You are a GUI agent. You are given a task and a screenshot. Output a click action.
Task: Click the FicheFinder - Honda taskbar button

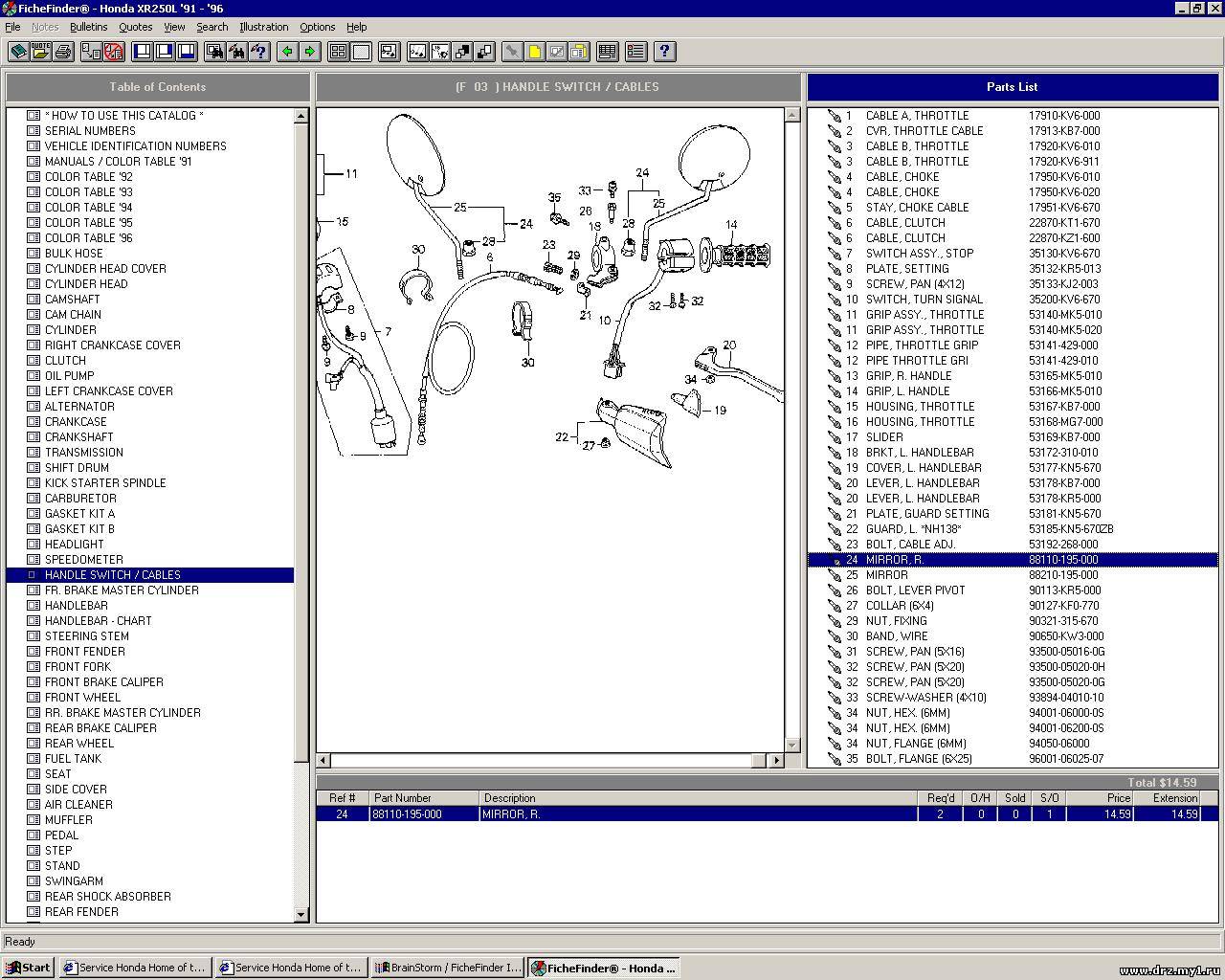tap(604, 968)
